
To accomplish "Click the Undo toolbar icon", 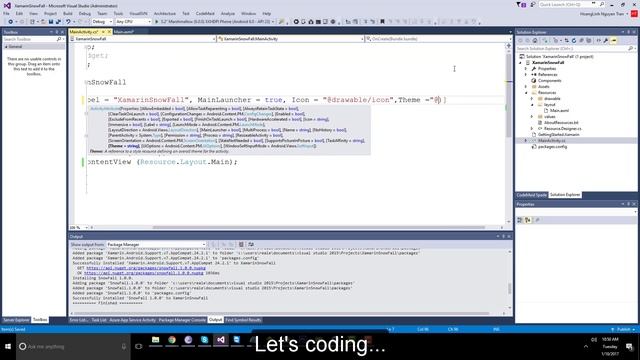I will click(x=68, y=22).
